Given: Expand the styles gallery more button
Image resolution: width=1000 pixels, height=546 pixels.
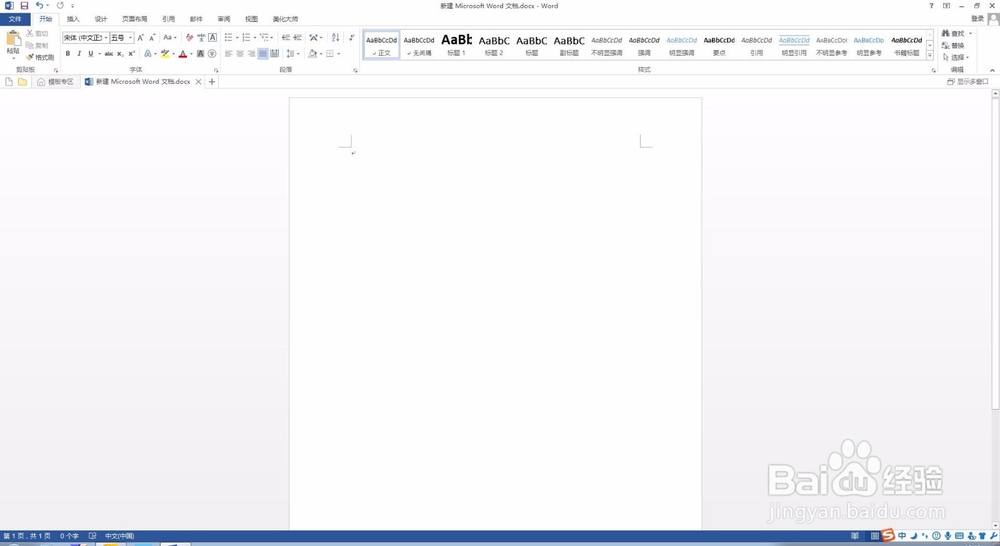Looking at the screenshot, I should 930,56.
